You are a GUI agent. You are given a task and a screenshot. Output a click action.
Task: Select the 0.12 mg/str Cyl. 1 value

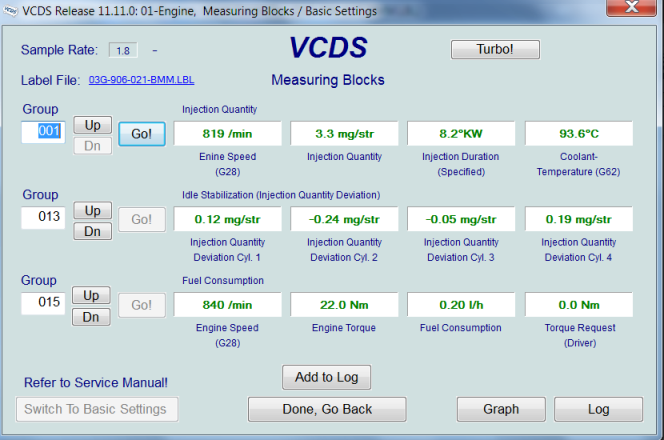227,219
